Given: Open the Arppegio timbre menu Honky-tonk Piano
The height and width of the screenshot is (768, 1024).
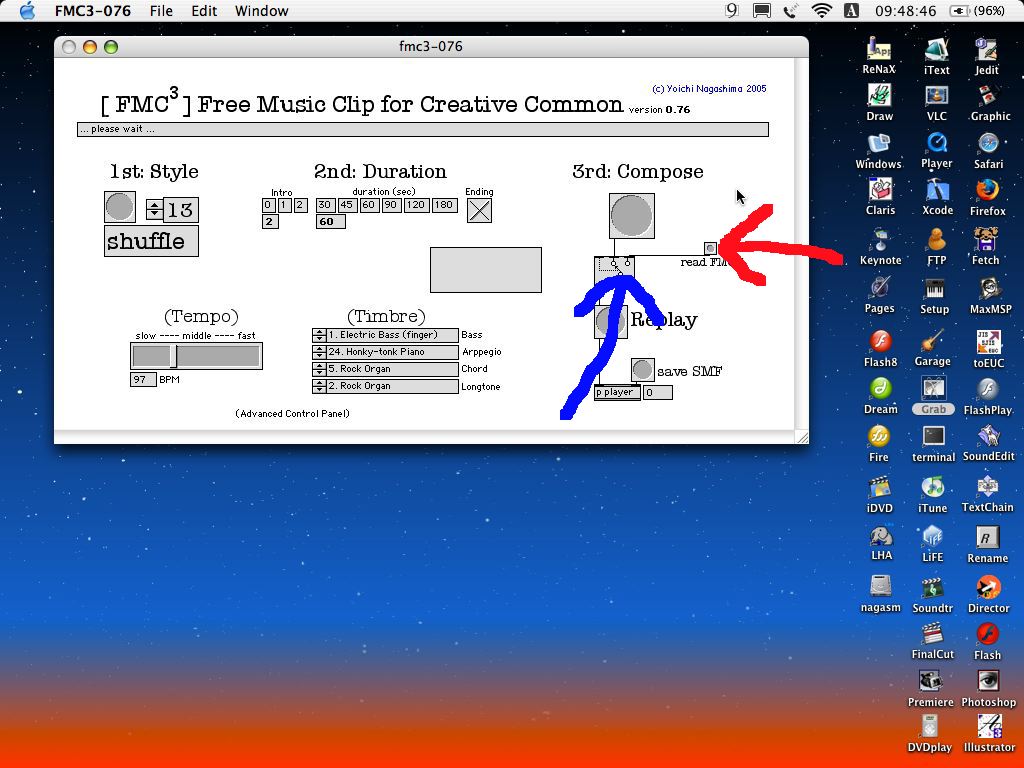Looking at the screenshot, I should (x=392, y=352).
